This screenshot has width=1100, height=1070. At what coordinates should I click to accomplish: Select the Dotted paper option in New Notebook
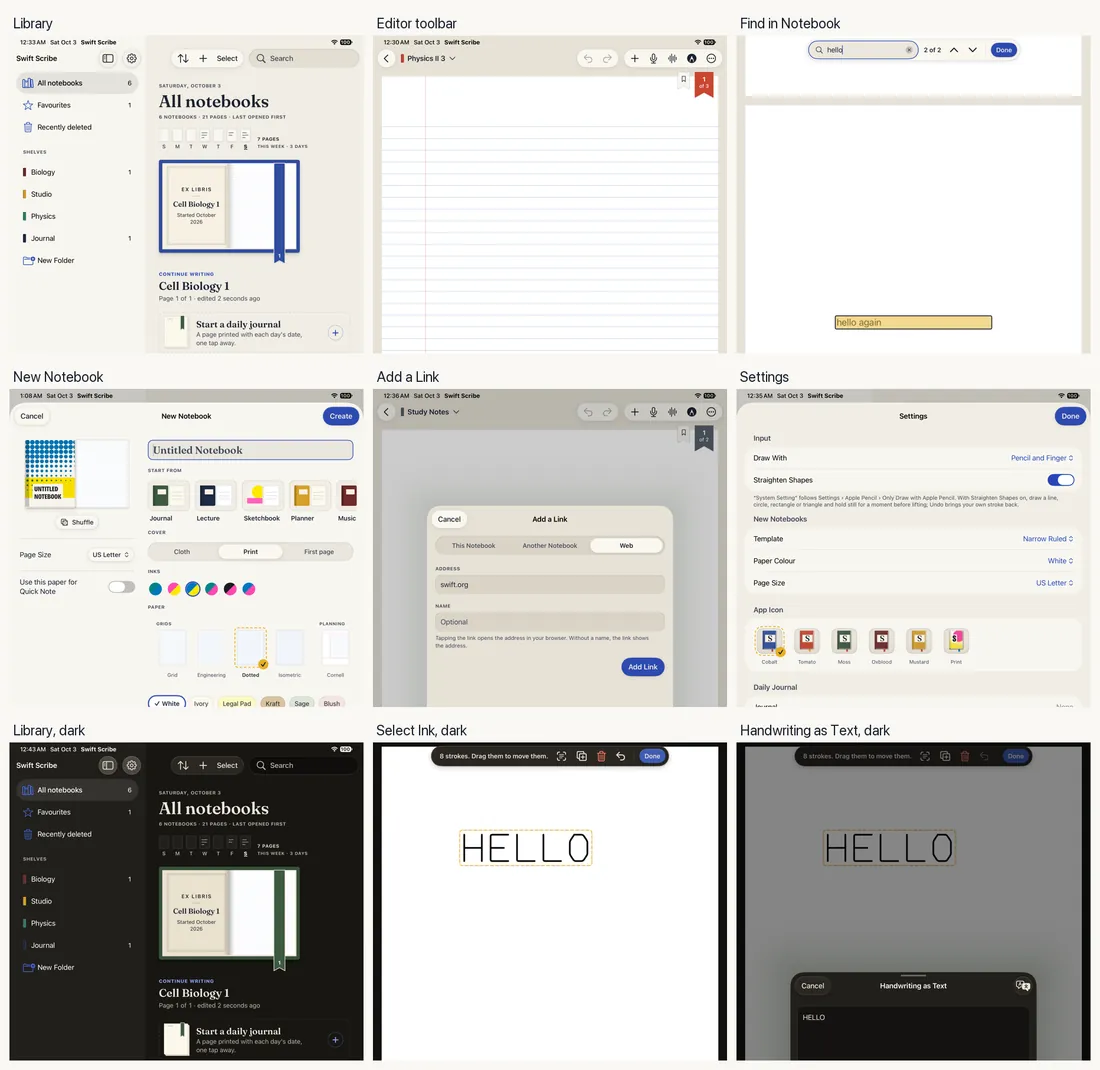[250, 653]
